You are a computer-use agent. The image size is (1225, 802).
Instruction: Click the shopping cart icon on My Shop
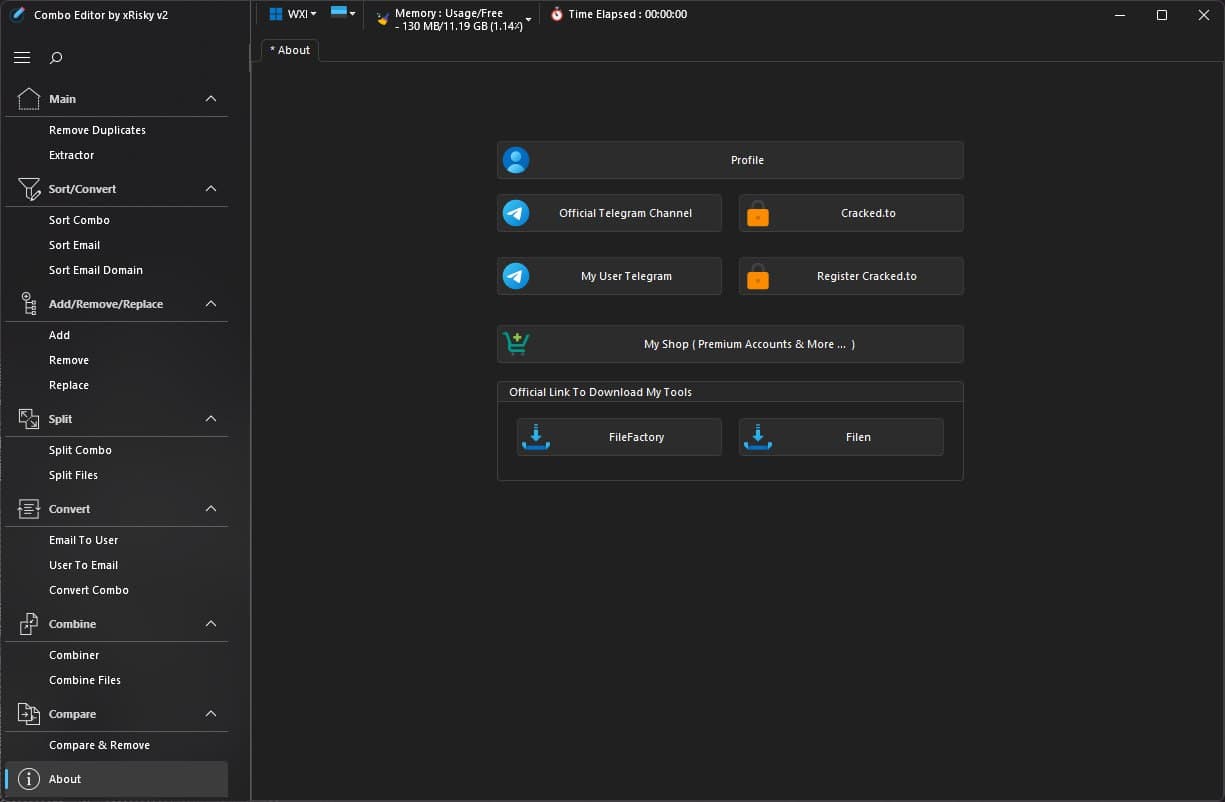pyautogui.click(x=515, y=343)
